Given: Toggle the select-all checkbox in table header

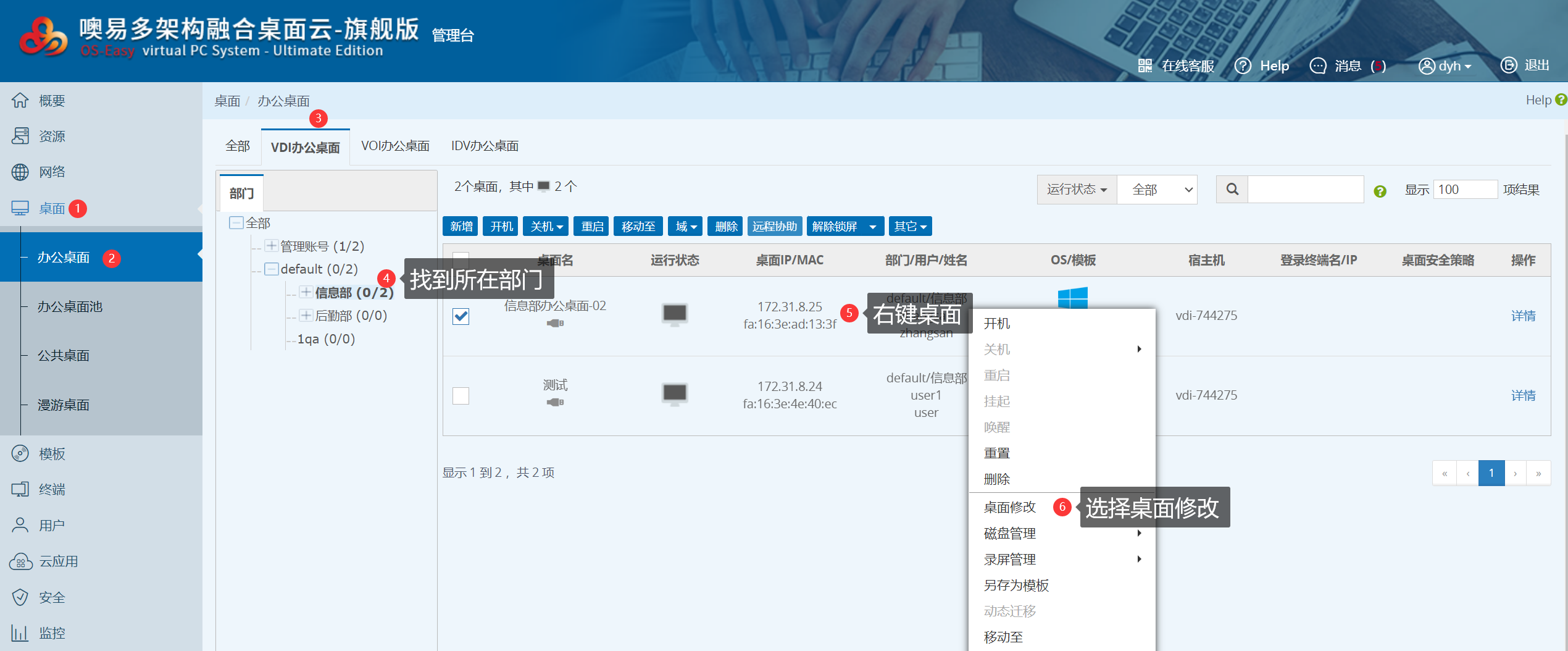Looking at the screenshot, I should [461, 258].
